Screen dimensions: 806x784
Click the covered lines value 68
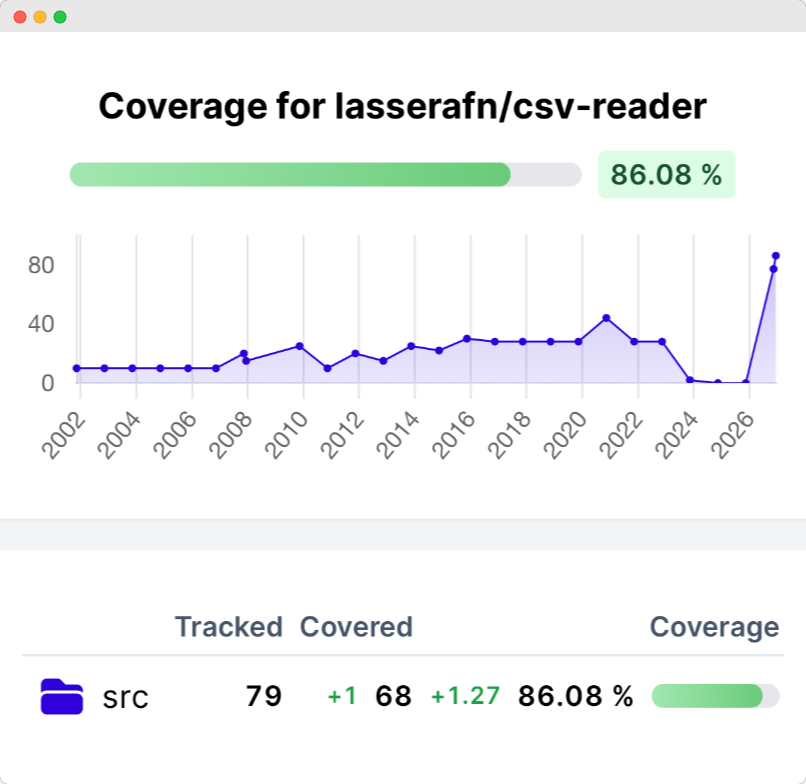tap(393, 697)
